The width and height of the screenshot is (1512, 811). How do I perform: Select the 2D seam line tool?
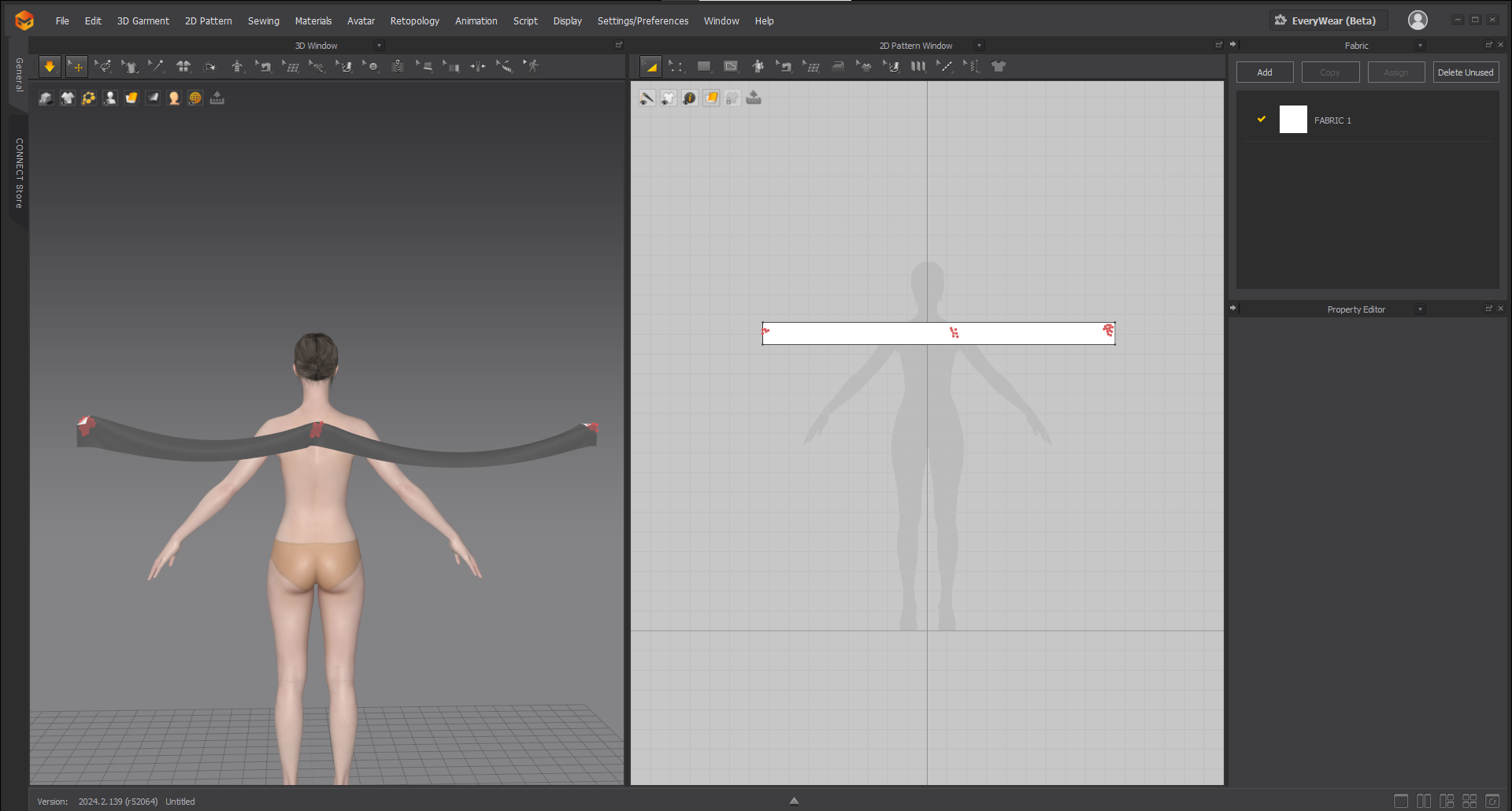click(945, 67)
